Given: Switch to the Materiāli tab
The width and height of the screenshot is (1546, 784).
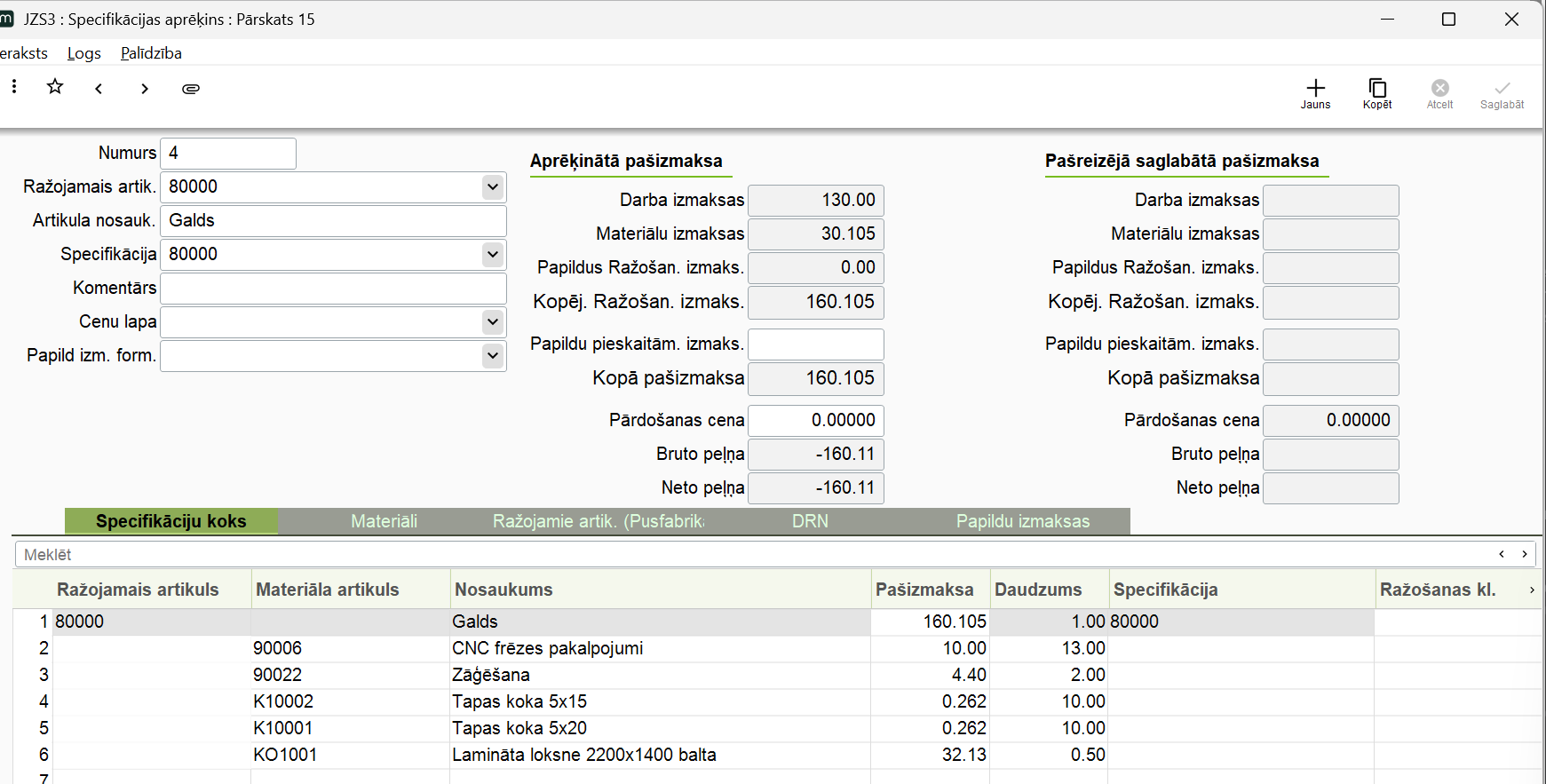Looking at the screenshot, I should 384,521.
